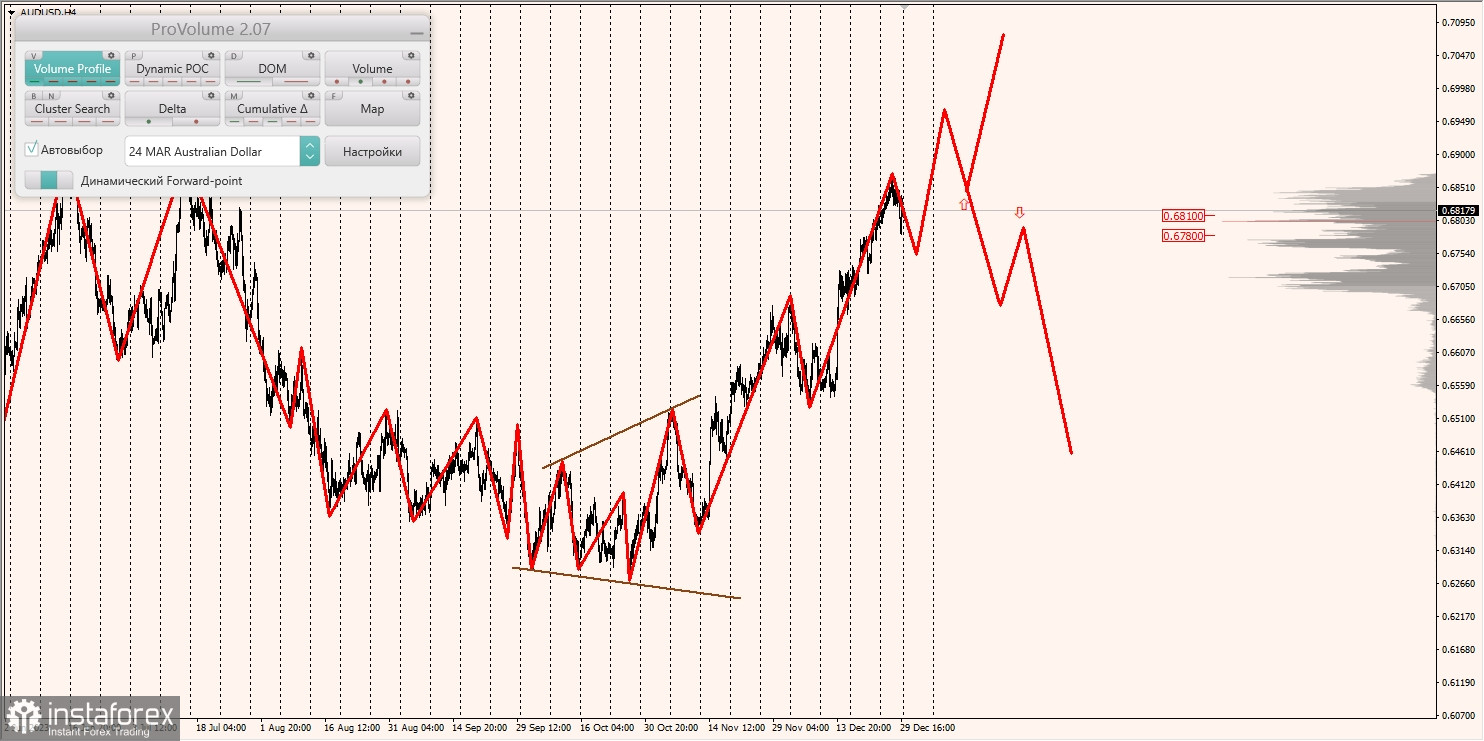Toggle the red dot segment under Delta

tap(196, 121)
